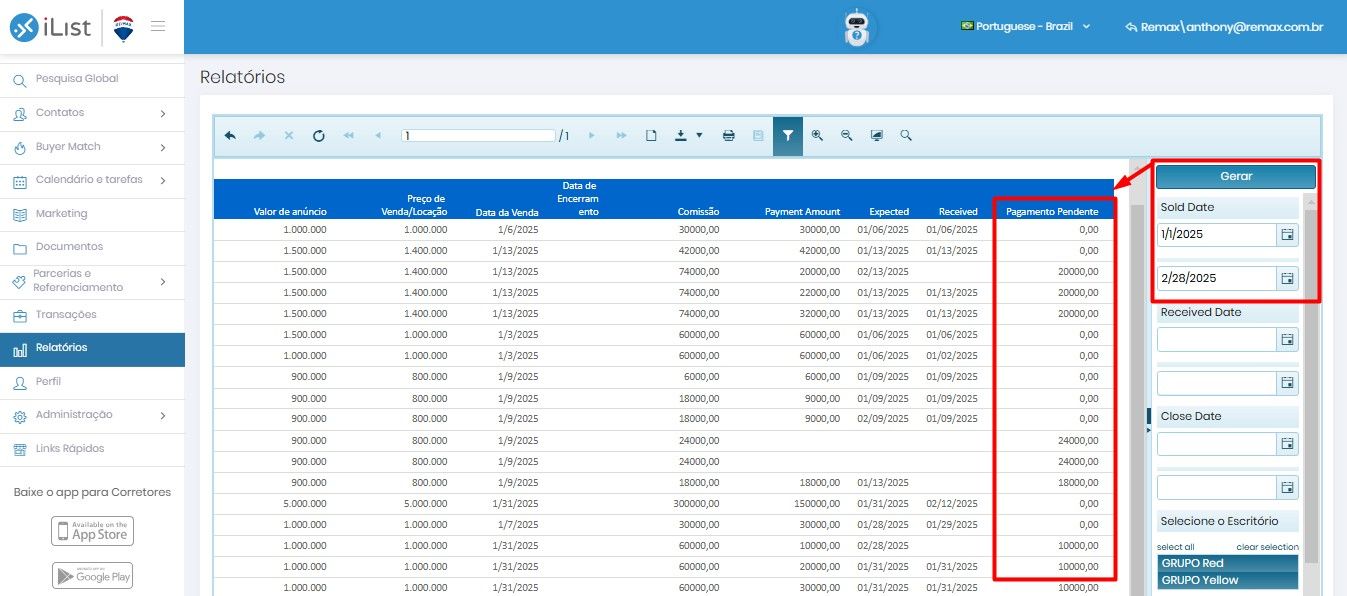Click the Remax\anthony@remax.com.br account link
1347x596 pixels.
click(1224, 27)
